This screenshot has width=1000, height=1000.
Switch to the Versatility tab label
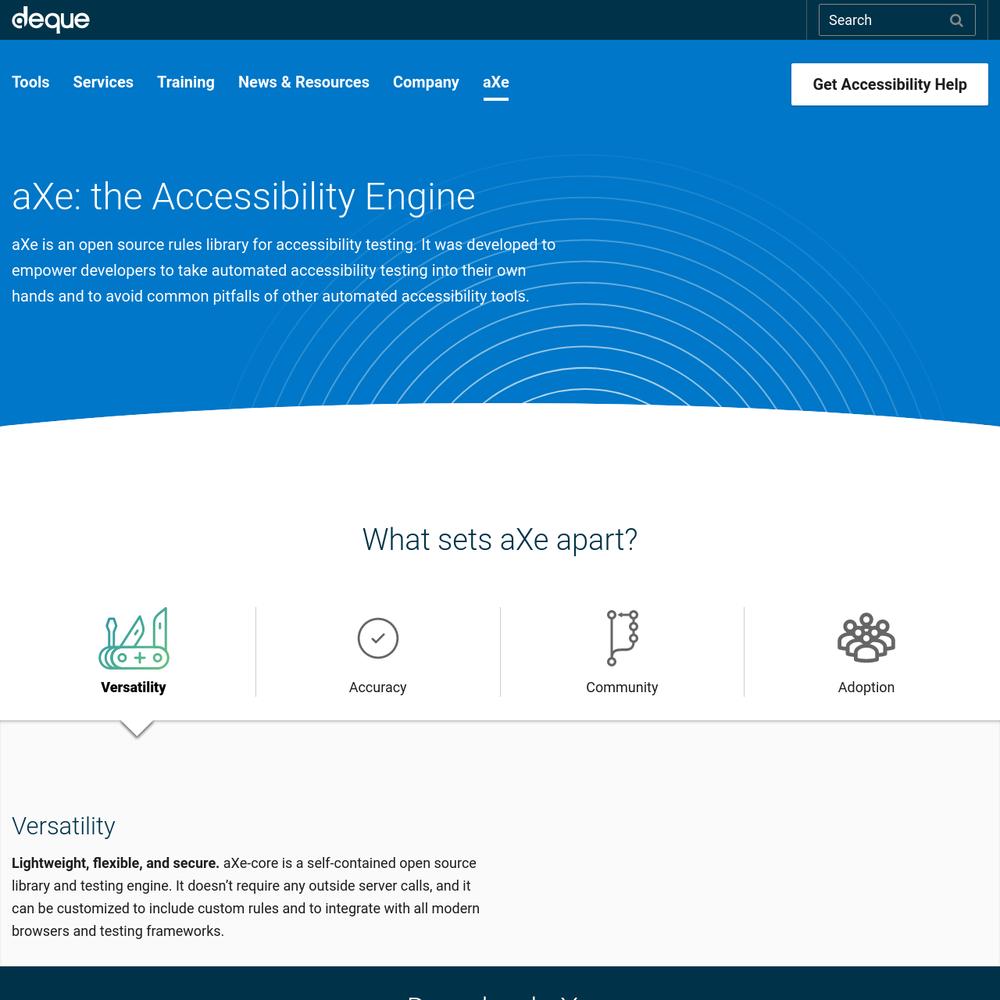coord(133,688)
